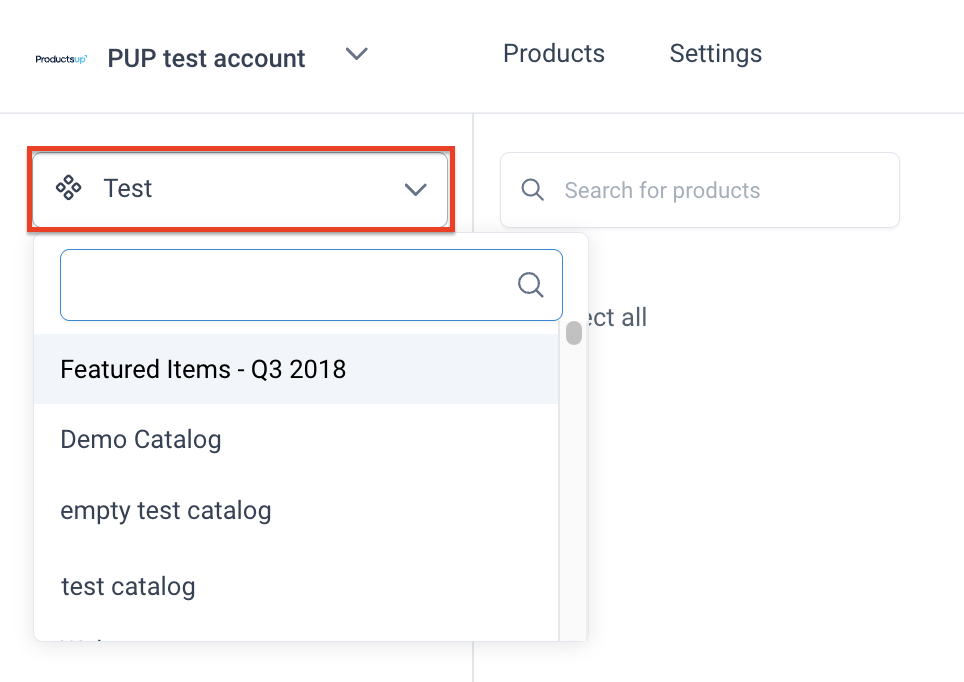Open the PUP test account switcher chevron
The image size is (964, 682).
tap(356, 55)
